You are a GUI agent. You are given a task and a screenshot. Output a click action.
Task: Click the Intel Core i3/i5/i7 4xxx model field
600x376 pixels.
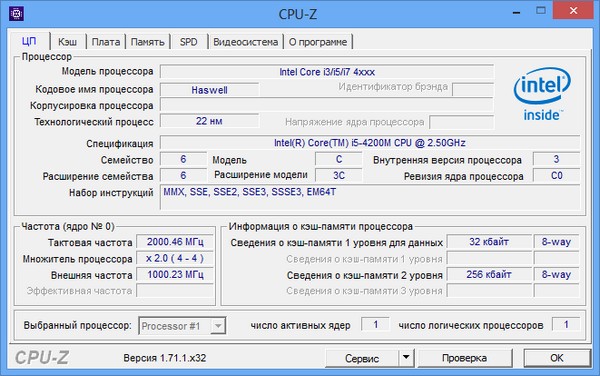[327, 72]
